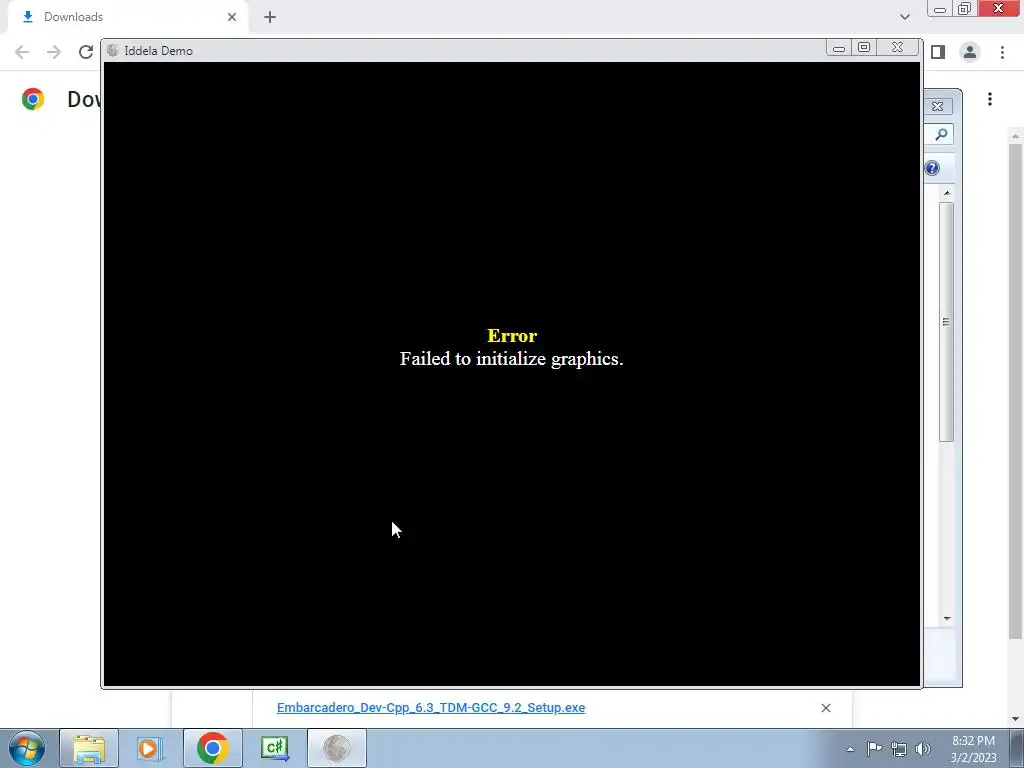Click down arrow of background window scrollbar
Viewport: 1024px width, 768px height.
(947, 618)
